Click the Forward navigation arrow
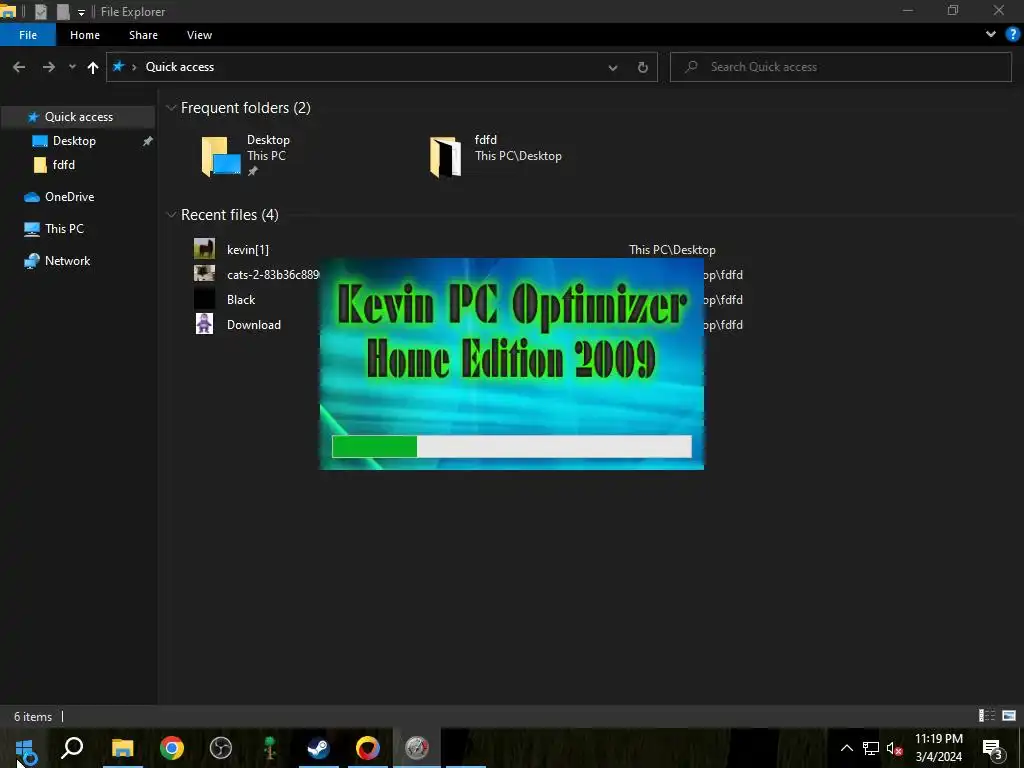 point(48,67)
